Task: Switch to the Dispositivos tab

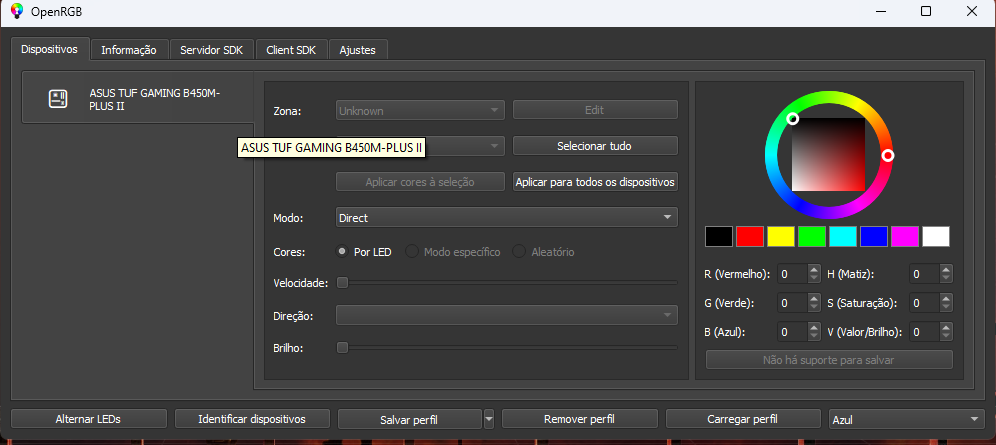Action: point(50,49)
